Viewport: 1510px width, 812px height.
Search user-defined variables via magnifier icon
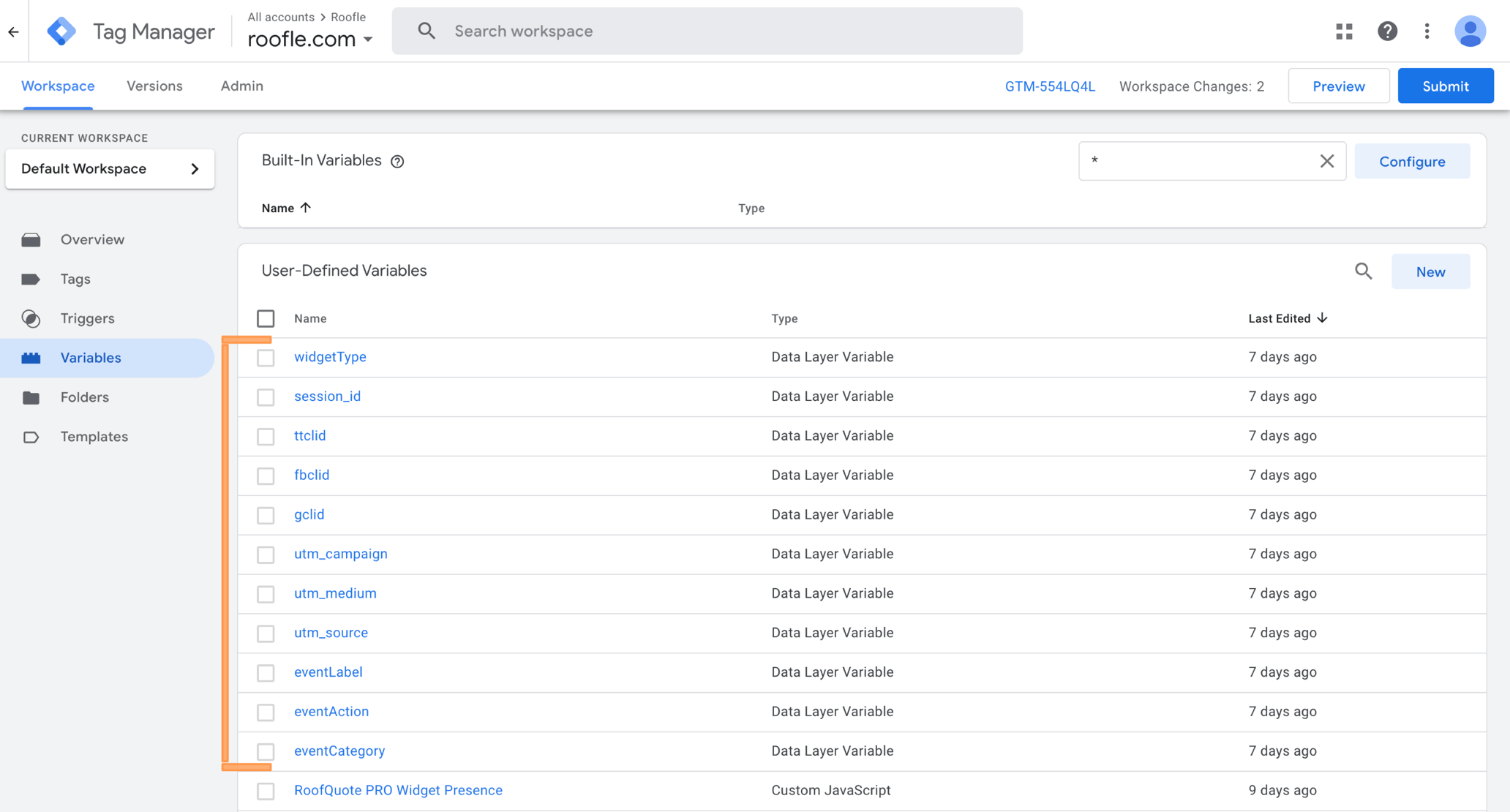point(1363,271)
